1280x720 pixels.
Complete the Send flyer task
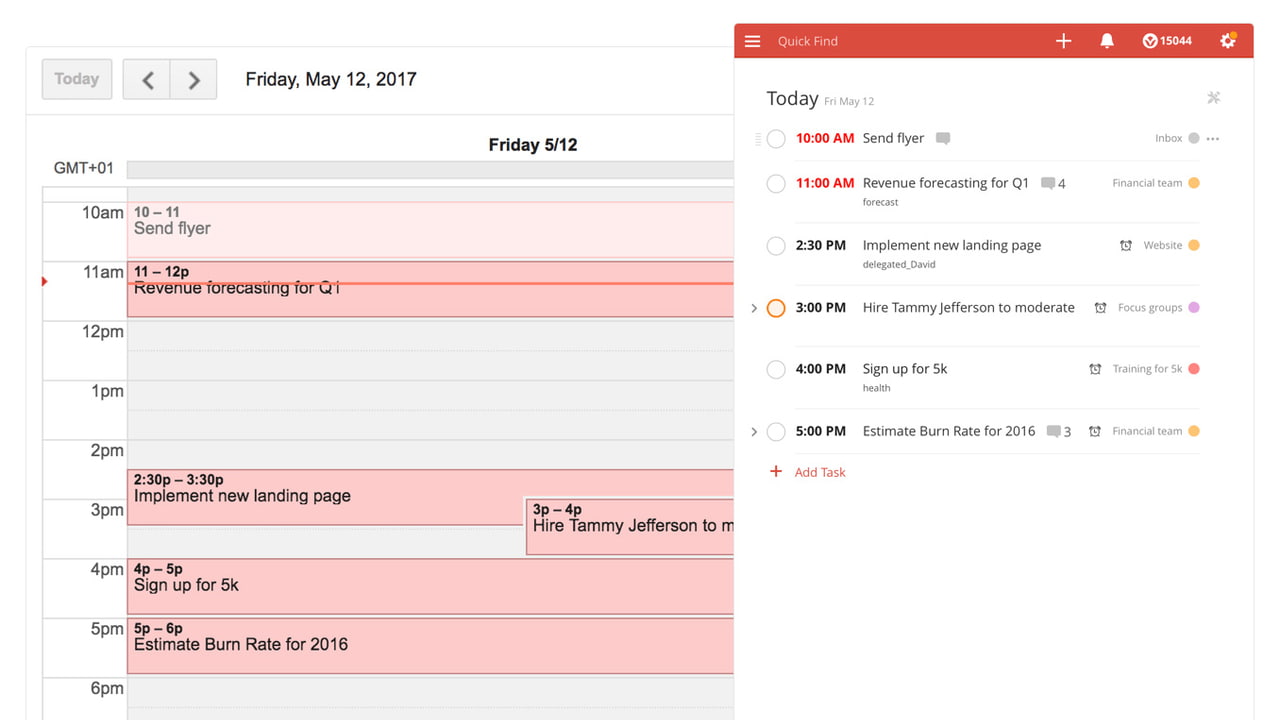776,139
